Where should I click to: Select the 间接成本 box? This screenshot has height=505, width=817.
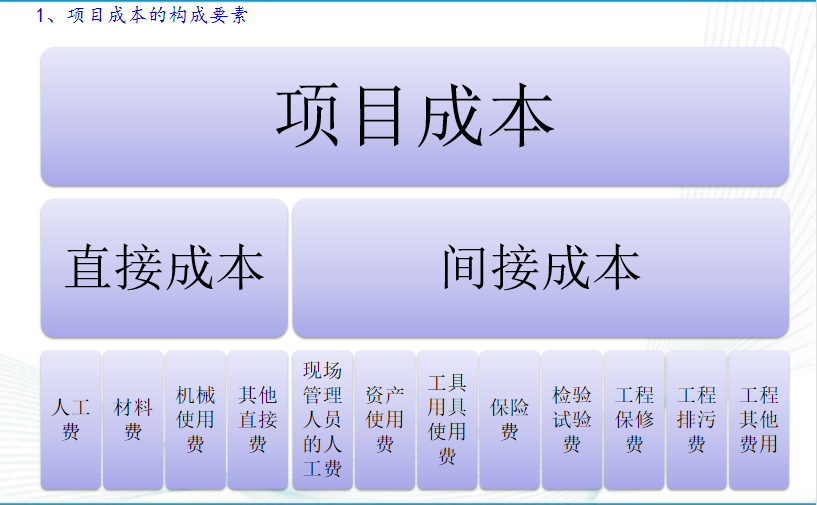tap(541, 268)
